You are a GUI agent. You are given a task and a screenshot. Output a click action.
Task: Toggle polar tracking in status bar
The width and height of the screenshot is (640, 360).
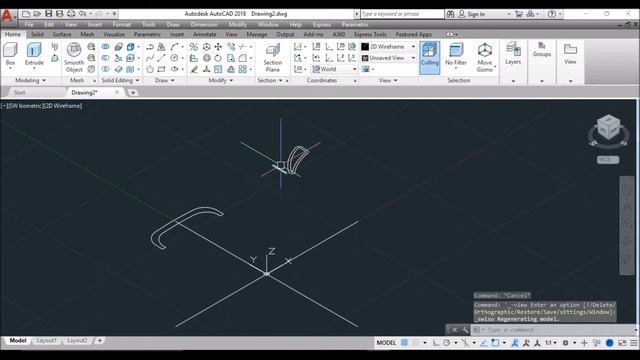447,343
